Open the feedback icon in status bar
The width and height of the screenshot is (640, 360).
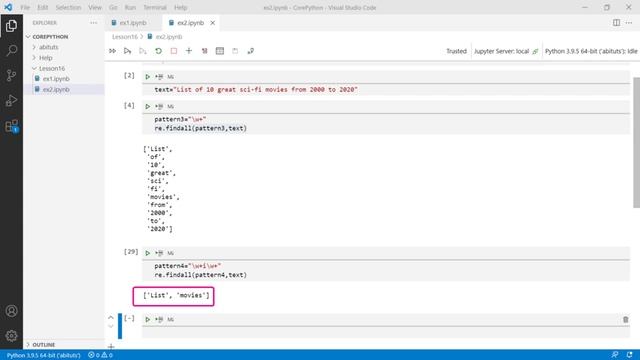615,355
